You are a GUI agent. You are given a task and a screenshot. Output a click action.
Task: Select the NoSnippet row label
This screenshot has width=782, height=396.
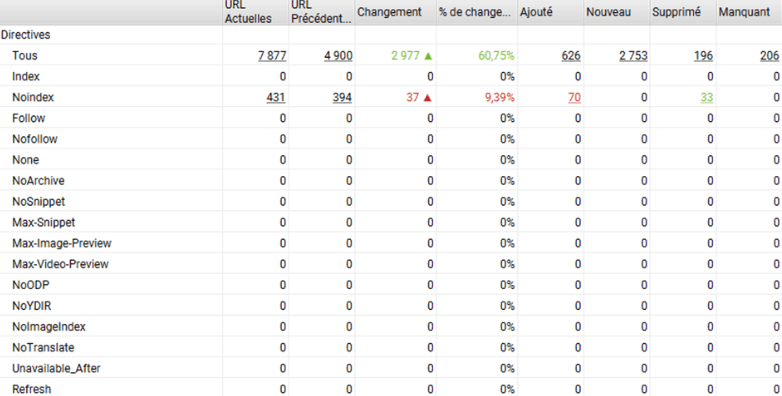pyautogui.click(x=38, y=201)
